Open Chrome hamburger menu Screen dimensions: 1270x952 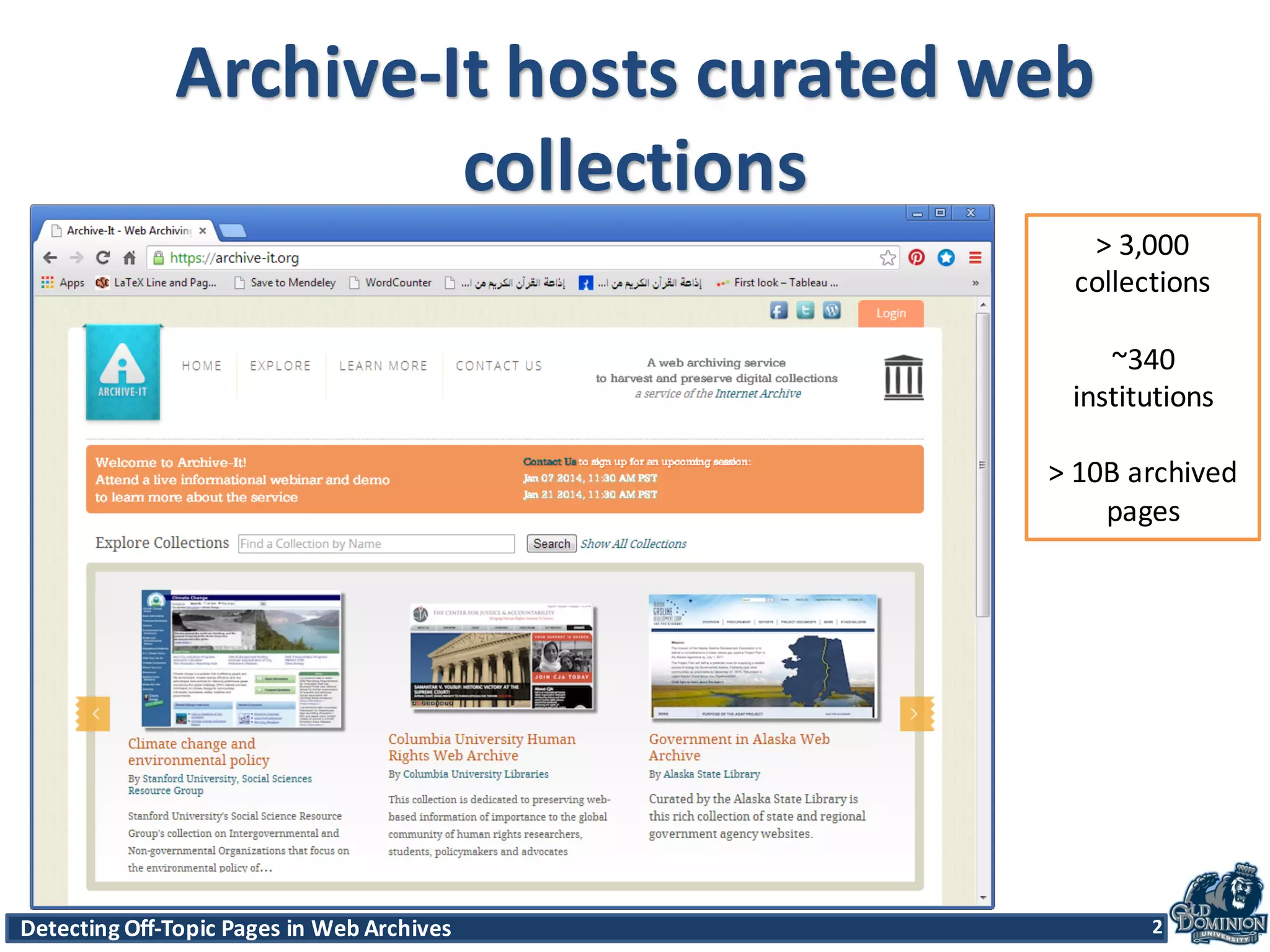tap(975, 258)
